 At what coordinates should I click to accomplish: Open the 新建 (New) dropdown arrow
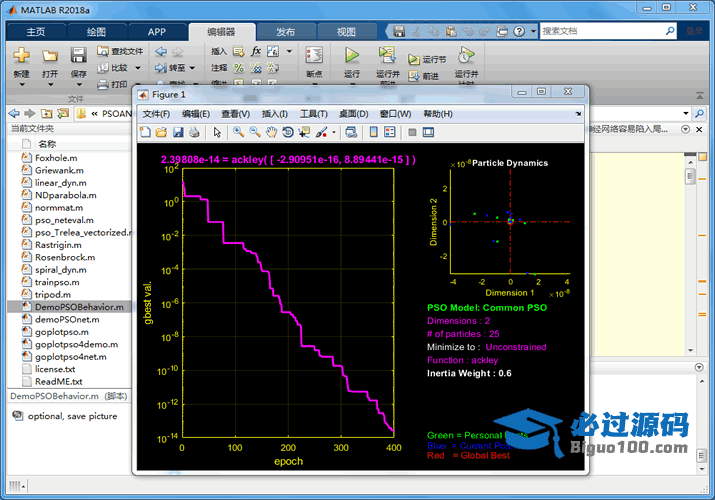click(x=21, y=85)
